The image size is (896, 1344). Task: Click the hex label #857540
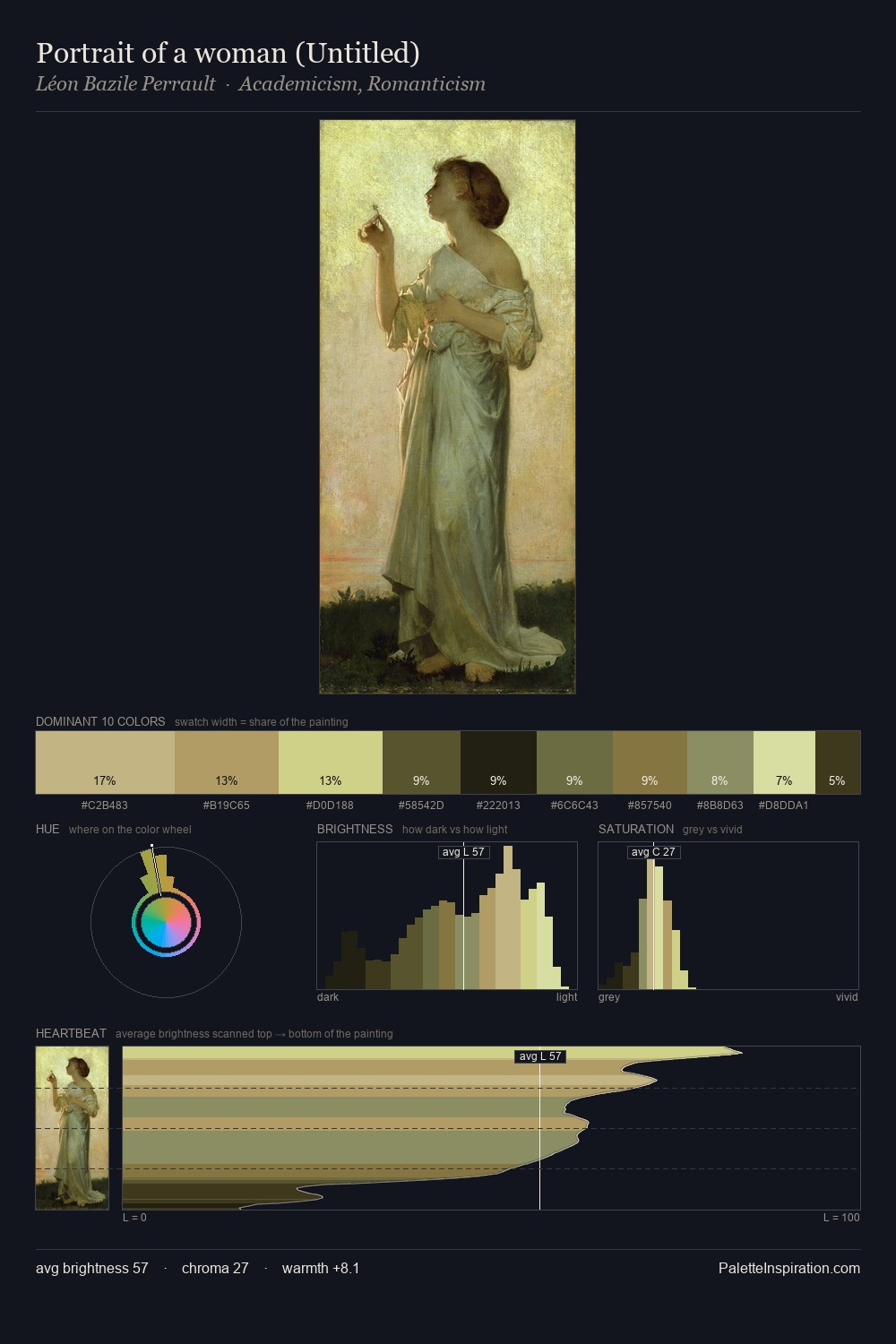click(x=650, y=806)
